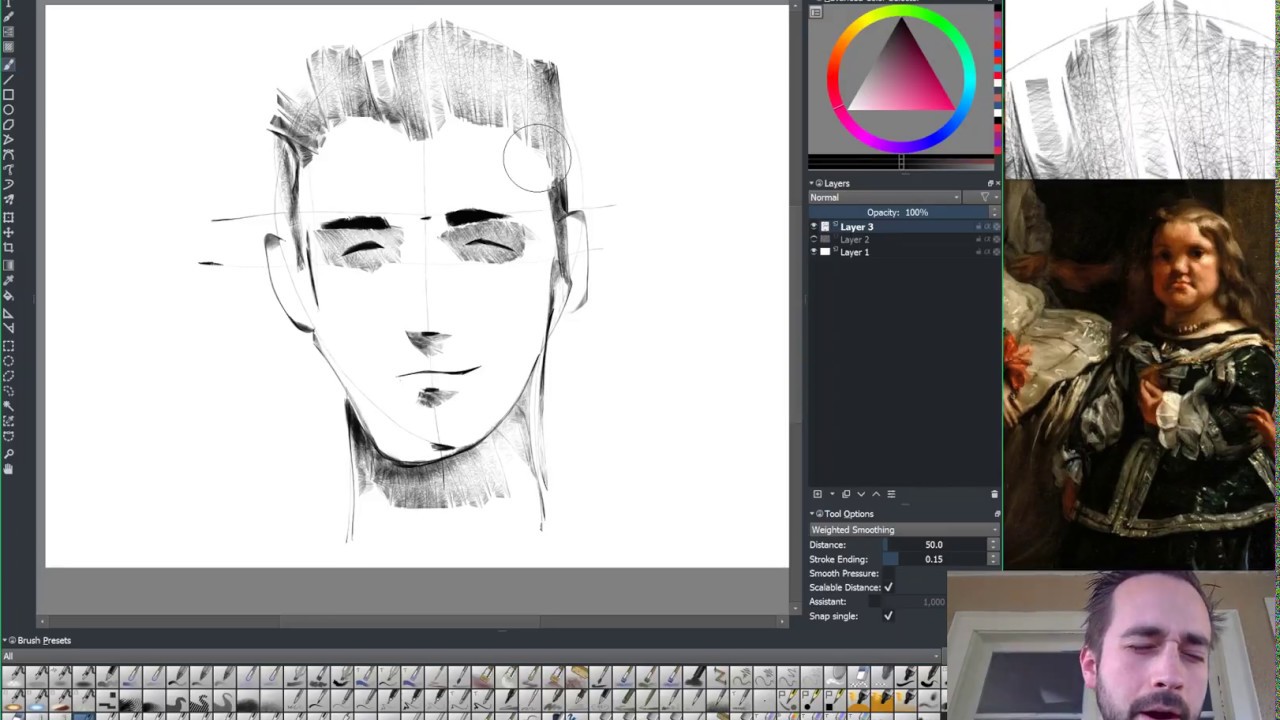The height and width of the screenshot is (720, 1280).
Task: Disable Scalable Distance checkbox
Action: coord(888,587)
